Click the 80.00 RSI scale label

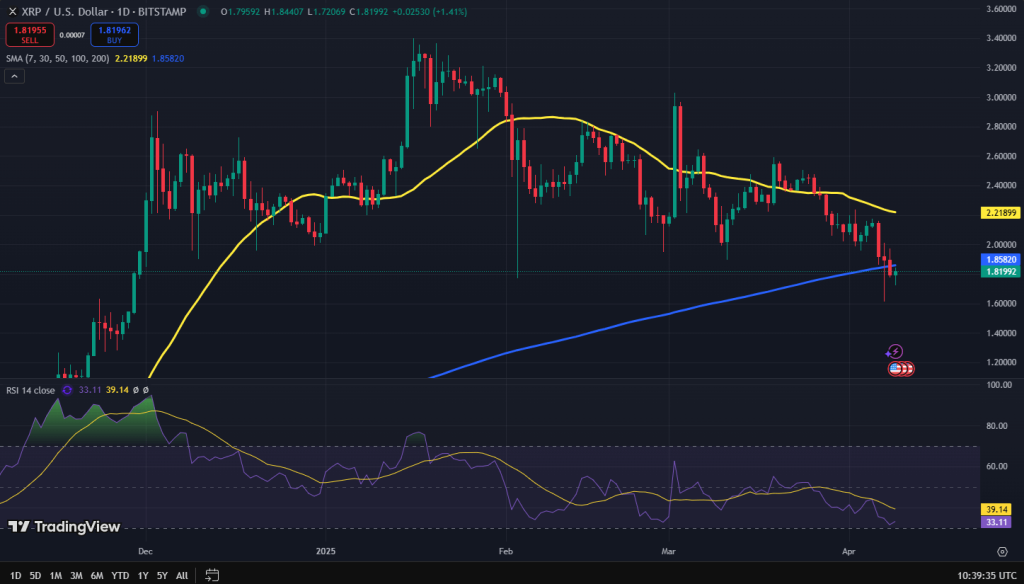point(997,426)
